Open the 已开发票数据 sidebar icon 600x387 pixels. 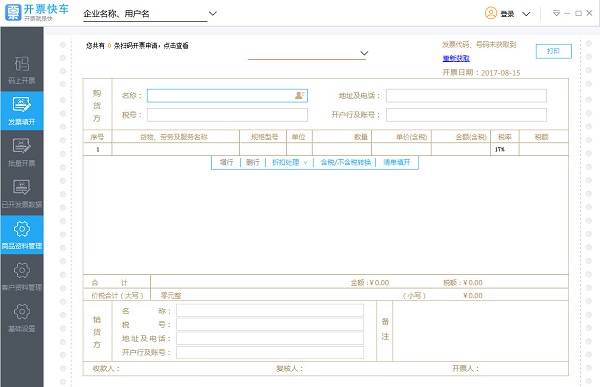click(x=22, y=187)
